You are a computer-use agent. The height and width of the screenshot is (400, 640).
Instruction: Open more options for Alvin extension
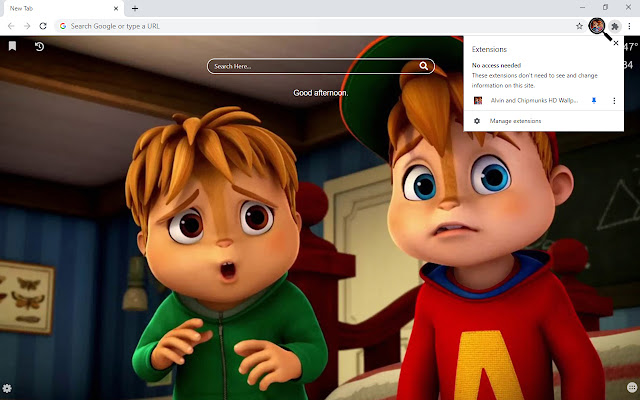[x=614, y=100]
